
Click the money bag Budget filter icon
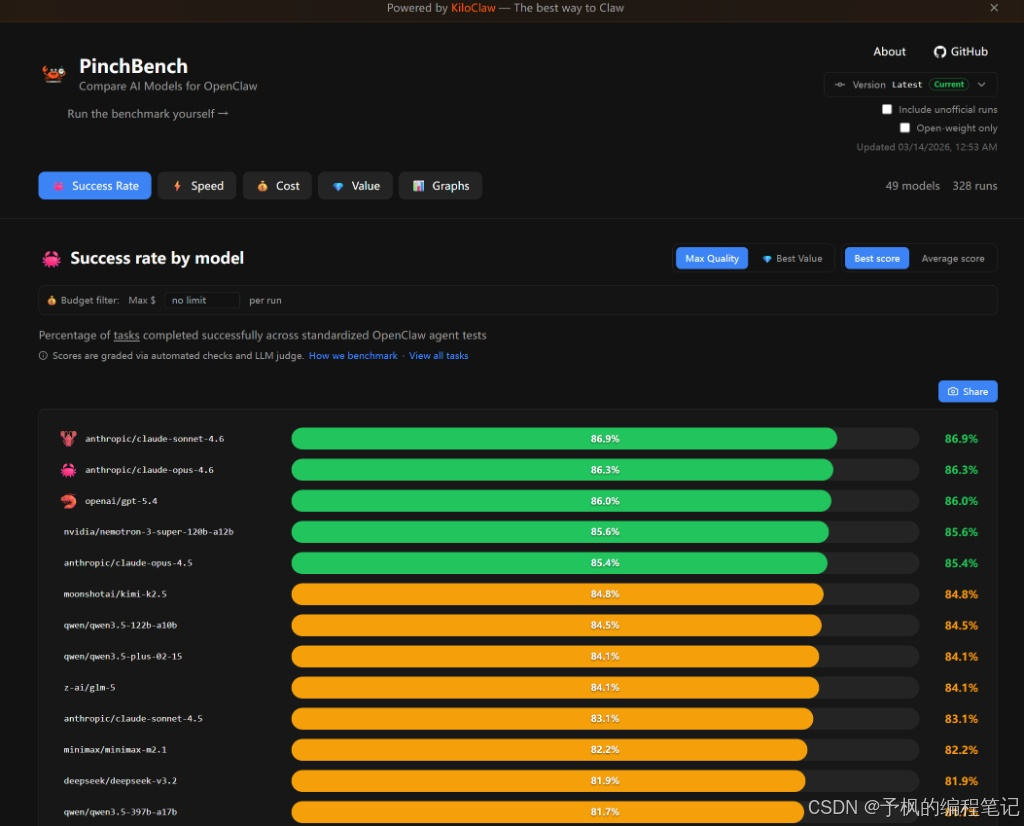tap(52, 300)
